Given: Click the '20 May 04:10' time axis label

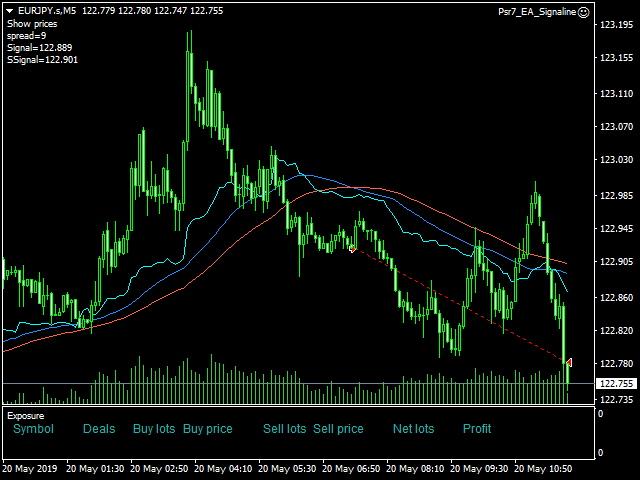Looking at the screenshot, I should tap(223, 469).
